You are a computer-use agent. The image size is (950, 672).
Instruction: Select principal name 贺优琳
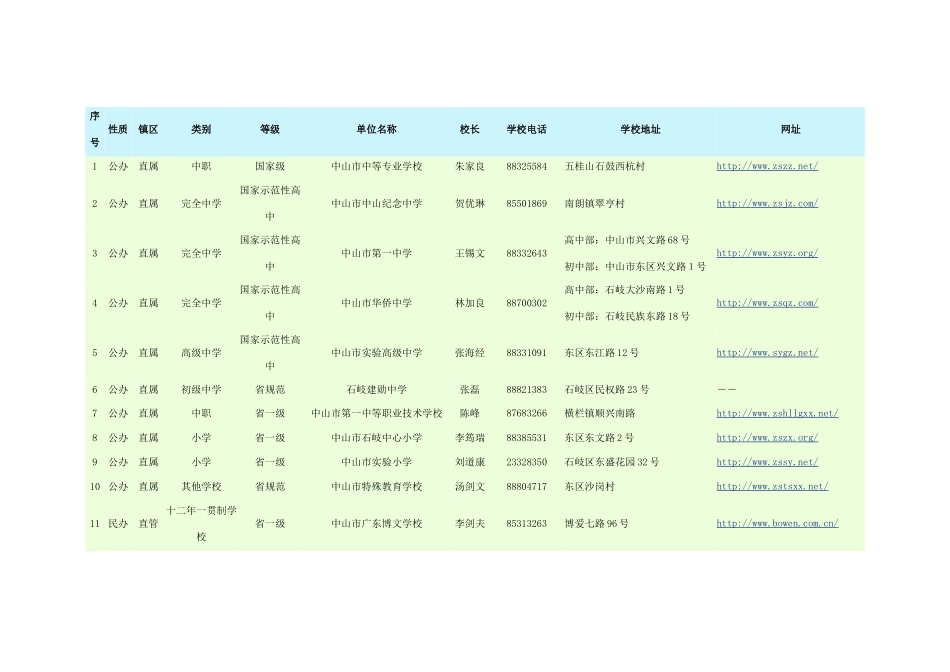coord(470,204)
